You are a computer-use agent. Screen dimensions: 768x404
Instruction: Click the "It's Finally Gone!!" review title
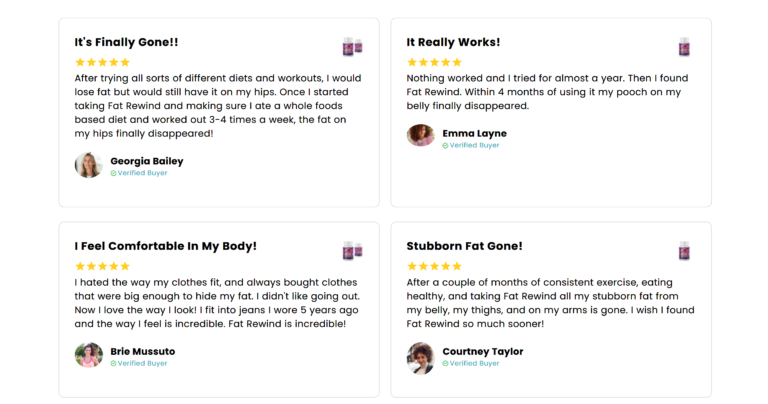(x=126, y=42)
